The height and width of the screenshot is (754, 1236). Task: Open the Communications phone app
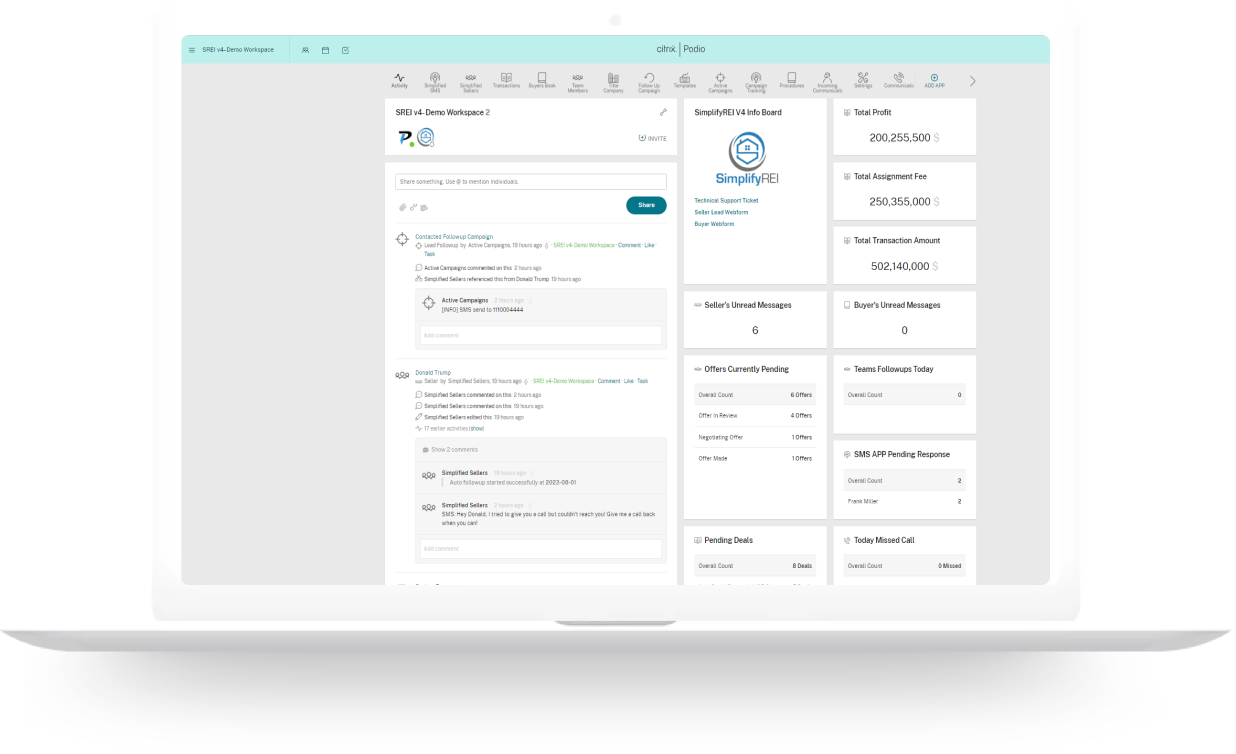(898, 81)
